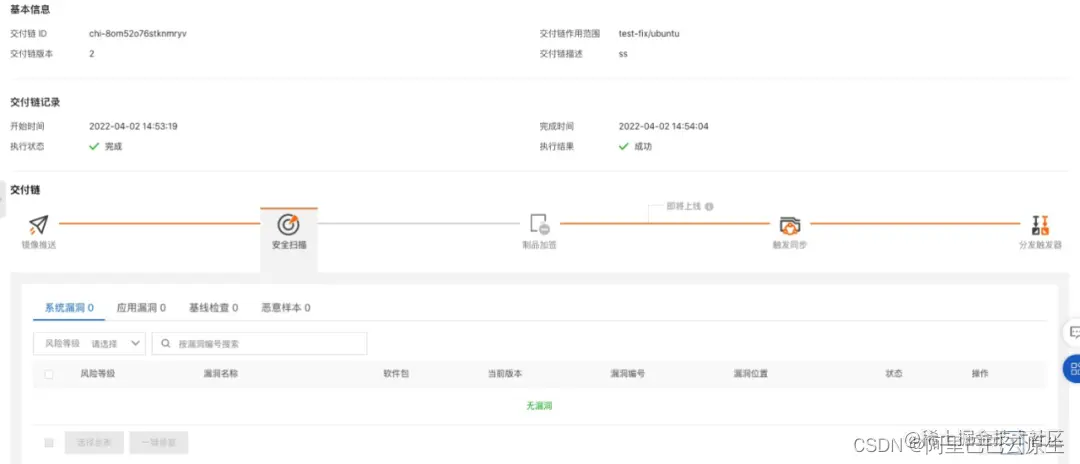The image size is (1080, 464).
Task: Tick the select-all checkbox in table header
Action: pyautogui.click(x=49, y=374)
